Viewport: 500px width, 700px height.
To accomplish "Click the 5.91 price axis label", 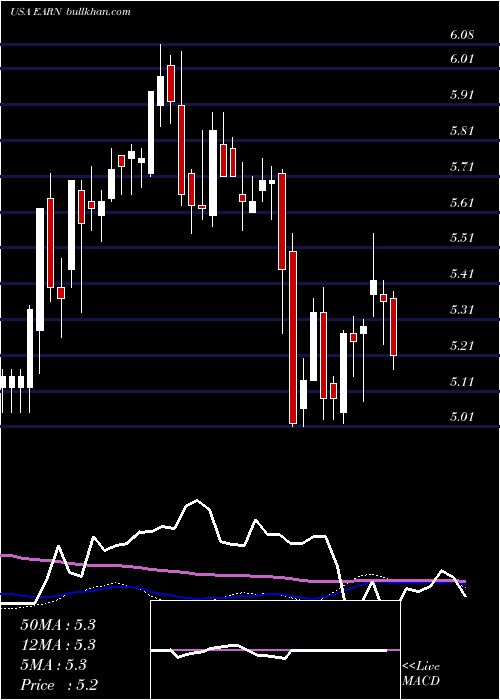I will [462, 95].
